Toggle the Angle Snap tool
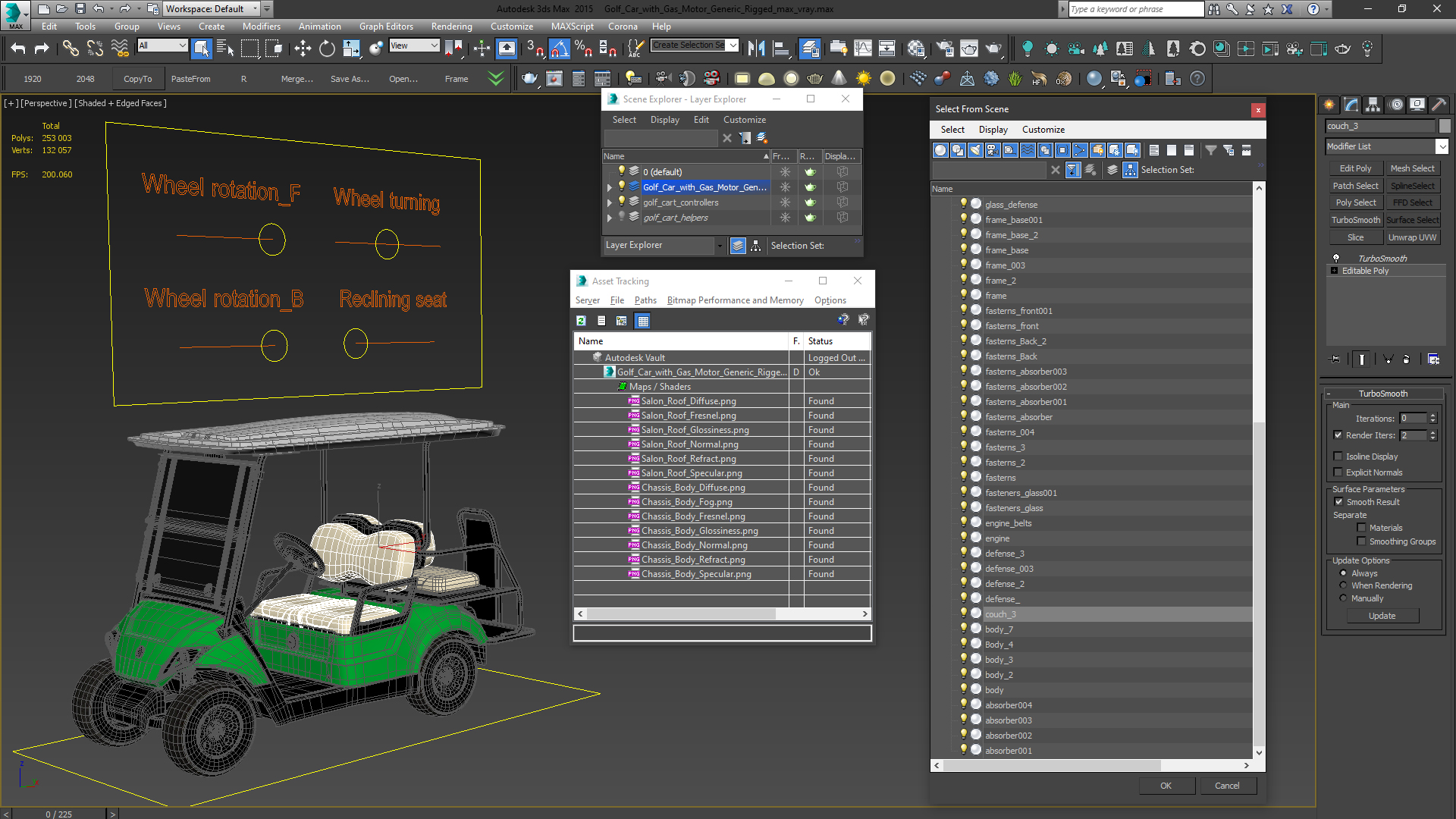 point(559,49)
